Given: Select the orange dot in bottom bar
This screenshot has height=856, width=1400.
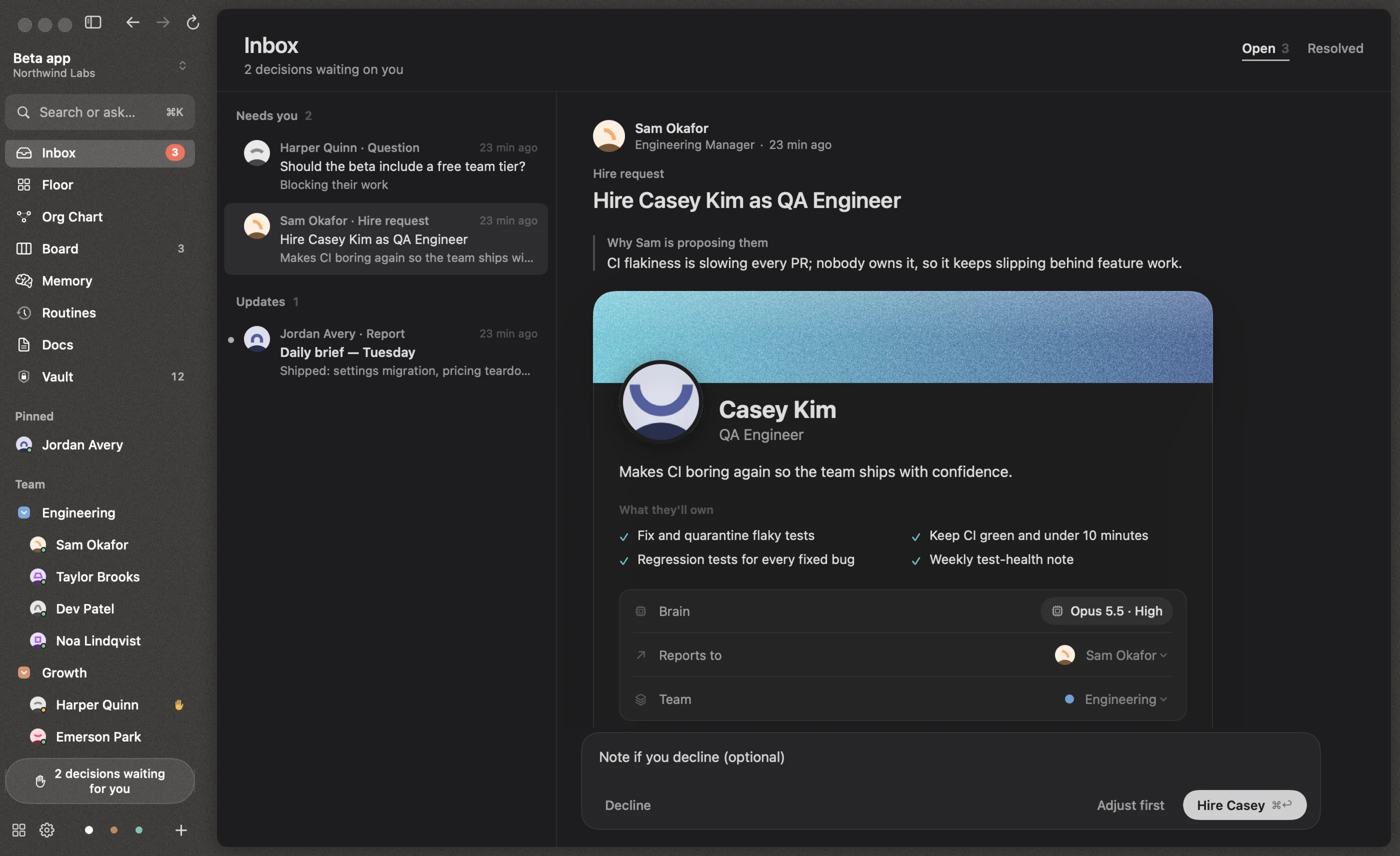Looking at the screenshot, I should (x=113, y=830).
